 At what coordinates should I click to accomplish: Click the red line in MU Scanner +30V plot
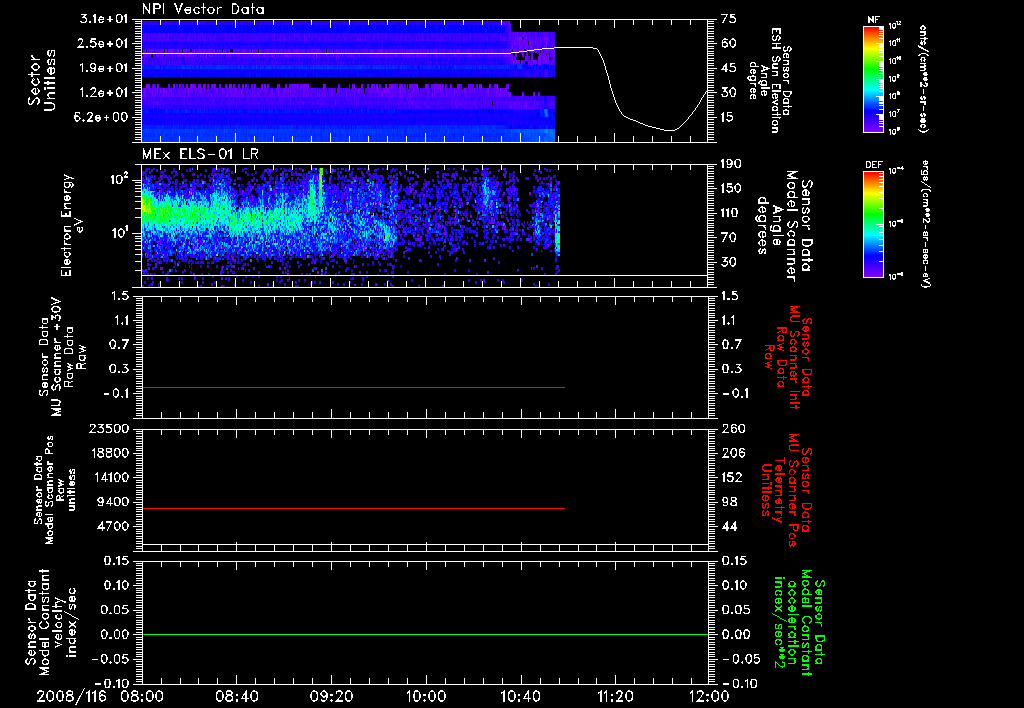coord(353,388)
